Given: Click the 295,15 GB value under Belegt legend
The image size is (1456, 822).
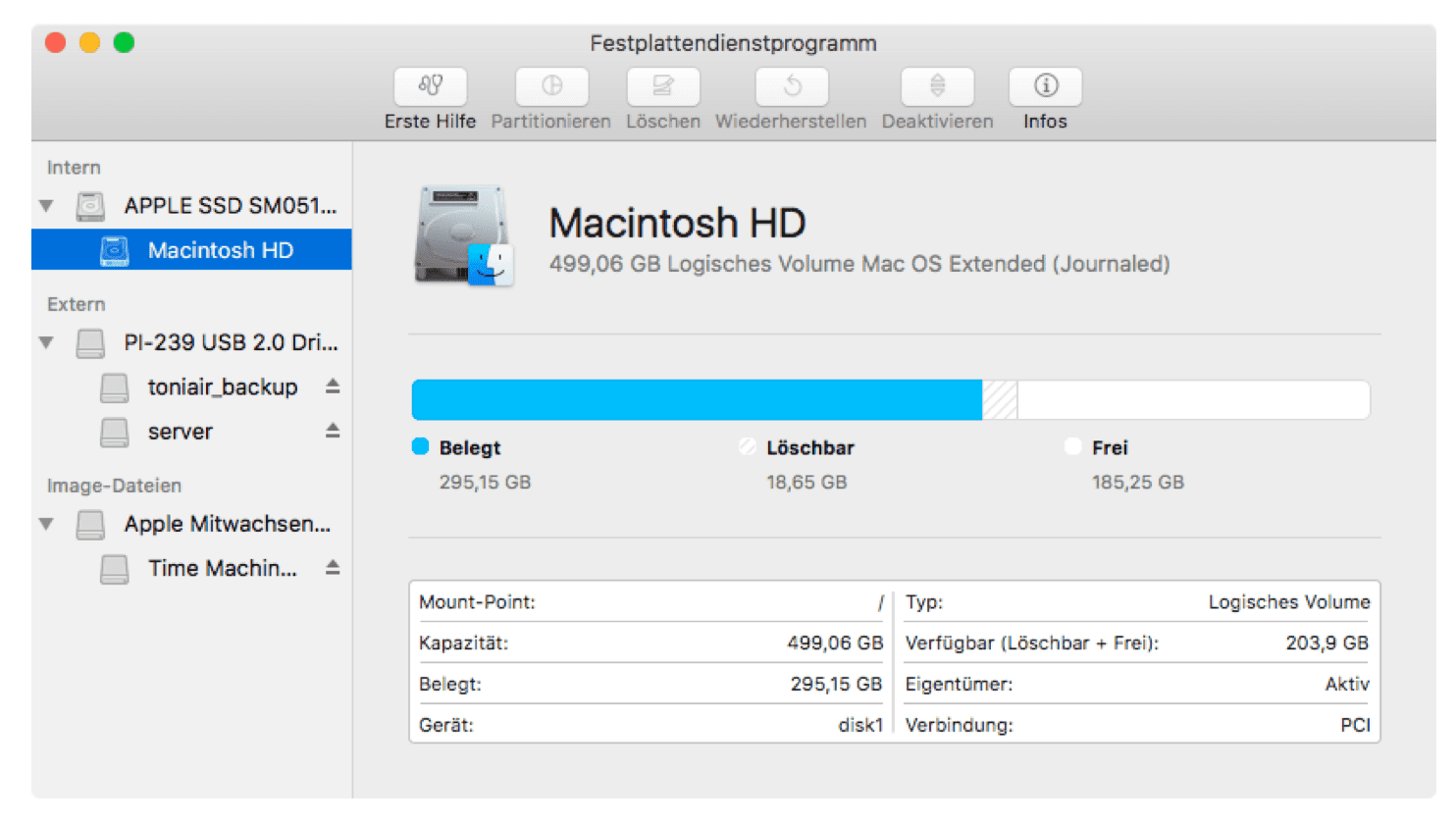Looking at the screenshot, I should pyautogui.click(x=485, y=483).
